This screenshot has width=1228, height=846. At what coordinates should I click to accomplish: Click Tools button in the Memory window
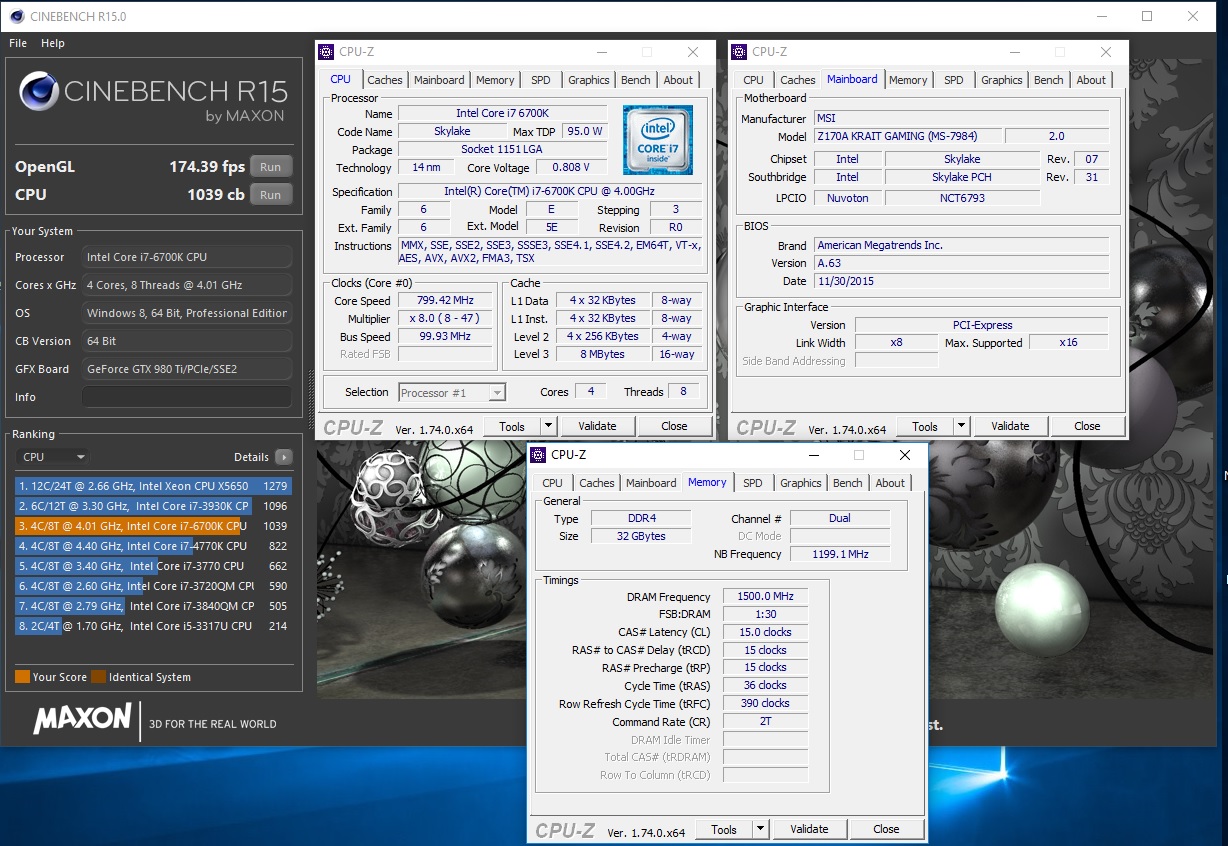pos(724,829)
